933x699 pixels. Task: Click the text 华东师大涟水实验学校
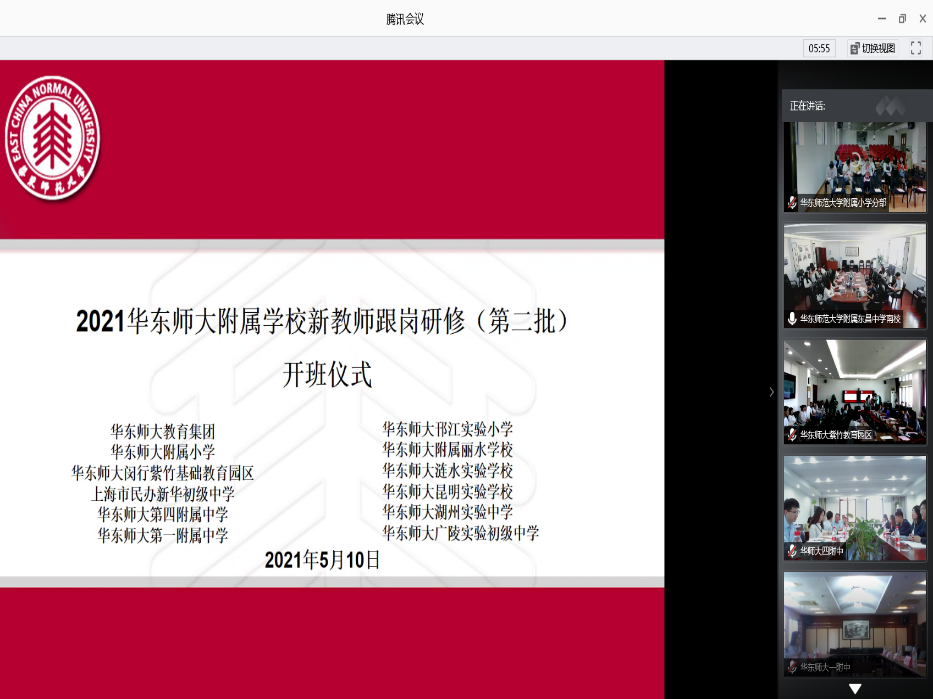click(x=447, y=471)
